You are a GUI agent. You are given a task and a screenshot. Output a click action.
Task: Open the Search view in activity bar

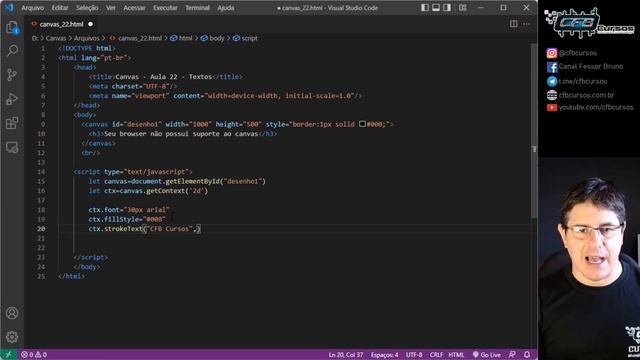click(x=12, y=51)
